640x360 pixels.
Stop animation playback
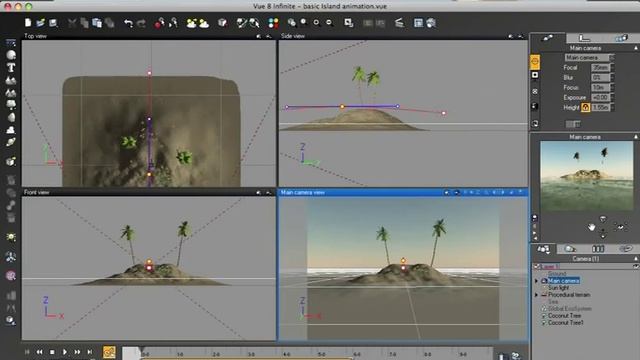[52, 352]
